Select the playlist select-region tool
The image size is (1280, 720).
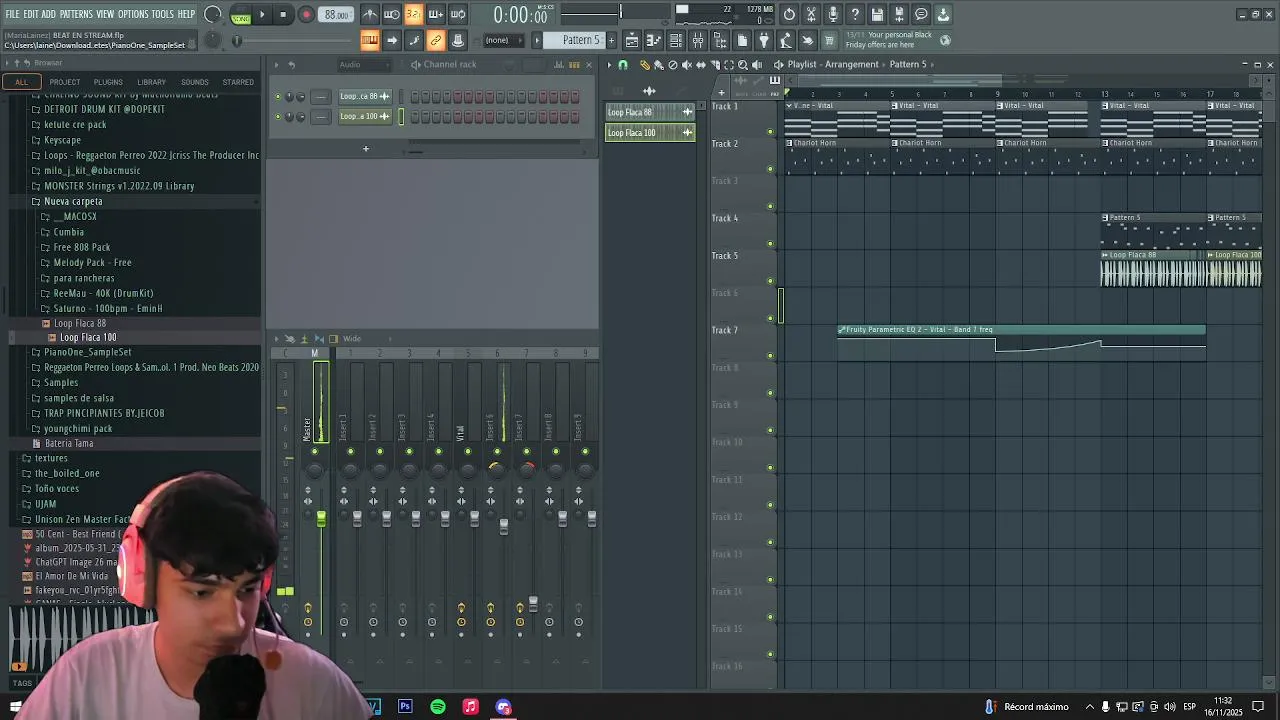(x=728, y=65)
